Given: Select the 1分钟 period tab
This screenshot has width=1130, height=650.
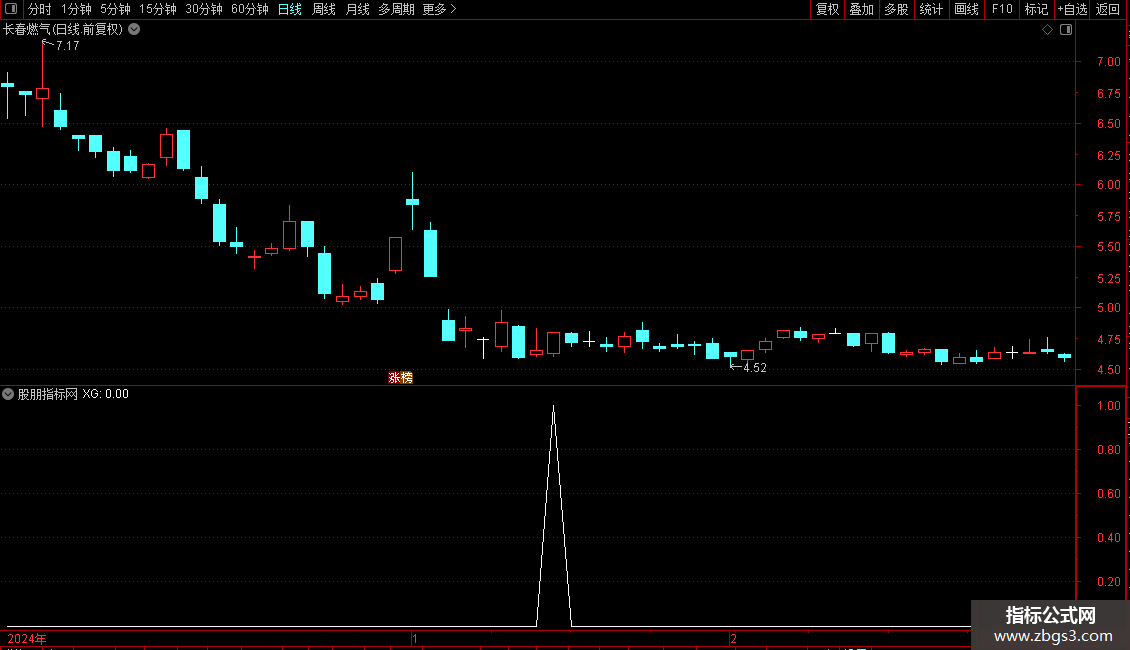Looking at the screenshot, I should (x=76, y=9).
